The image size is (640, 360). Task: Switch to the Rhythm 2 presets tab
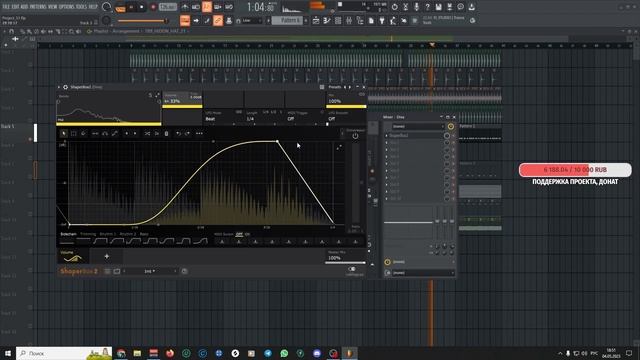tap(127, 234)
